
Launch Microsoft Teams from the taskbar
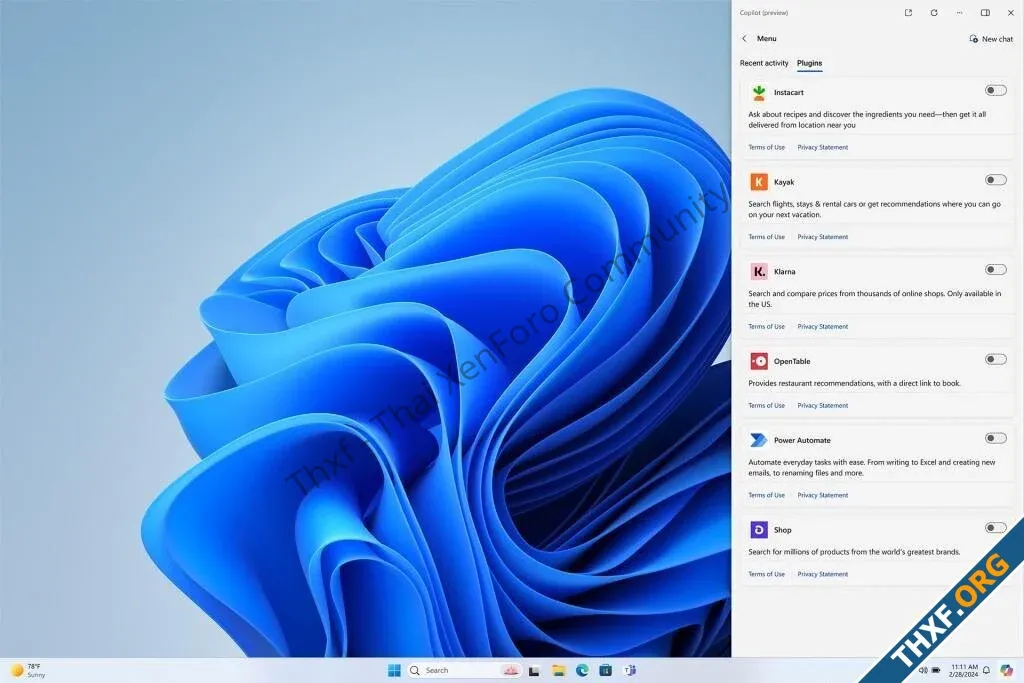point(630,671)
